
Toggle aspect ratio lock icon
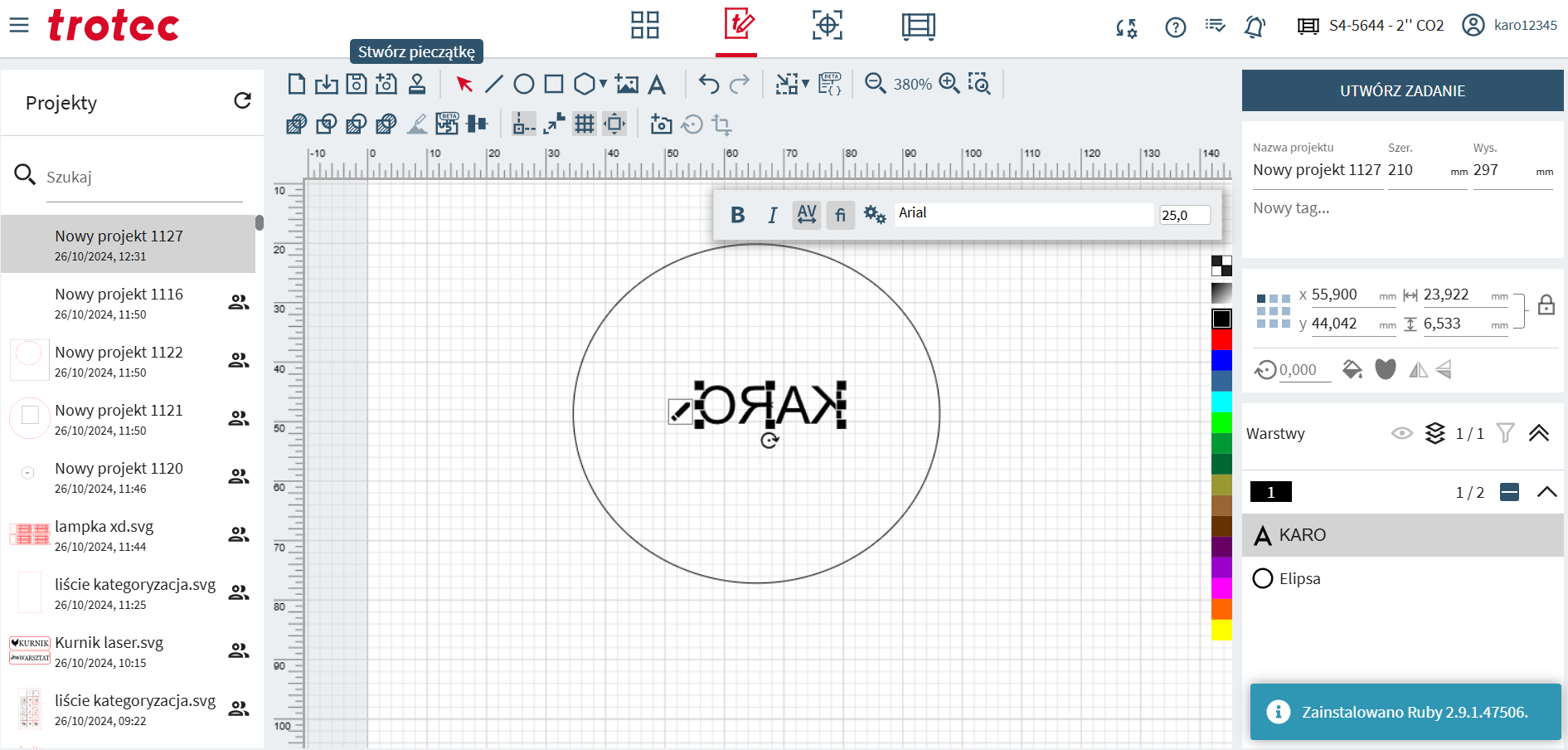coord(1546,304)
